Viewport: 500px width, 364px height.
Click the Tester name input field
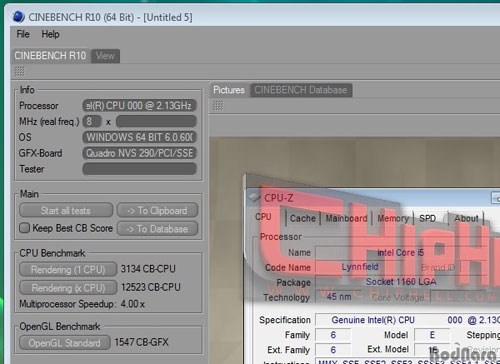click(139, 169)
